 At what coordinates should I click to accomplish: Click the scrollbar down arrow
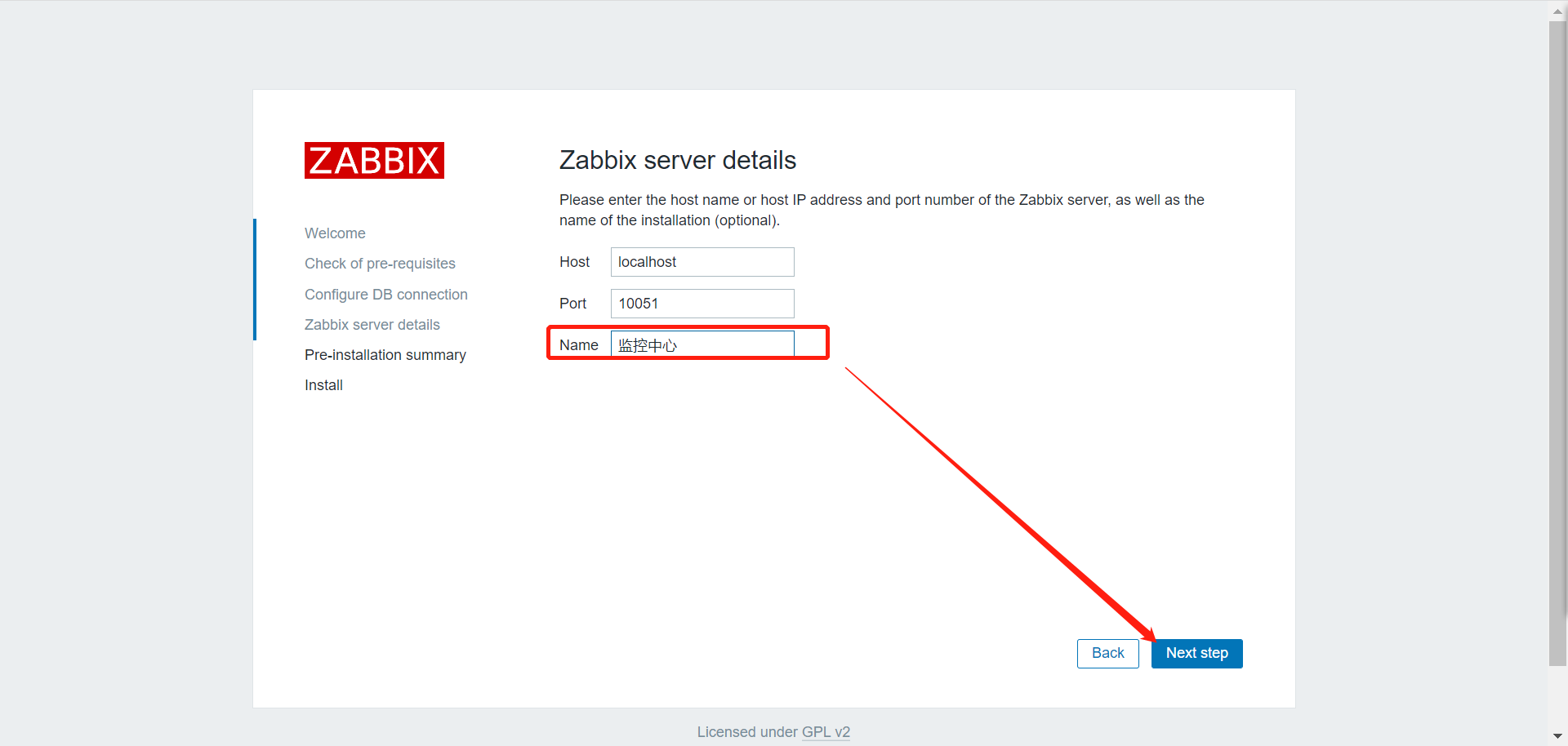tap(1558, 735)
